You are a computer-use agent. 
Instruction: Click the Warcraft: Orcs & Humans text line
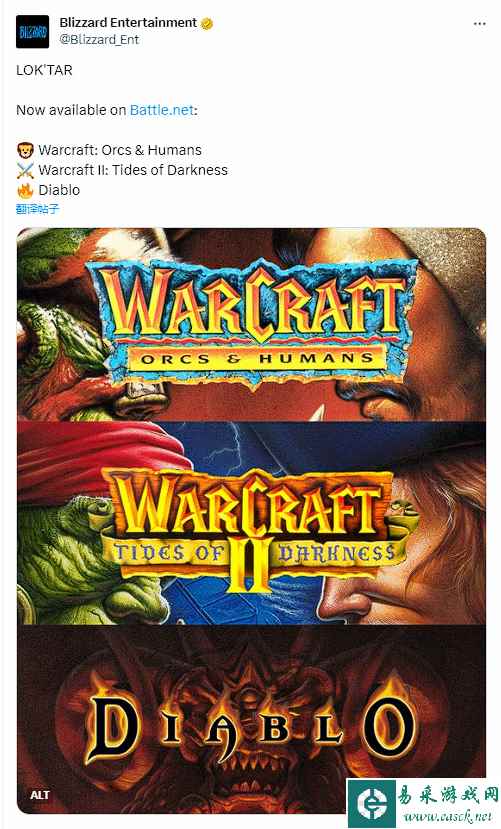tap(120, 150)
